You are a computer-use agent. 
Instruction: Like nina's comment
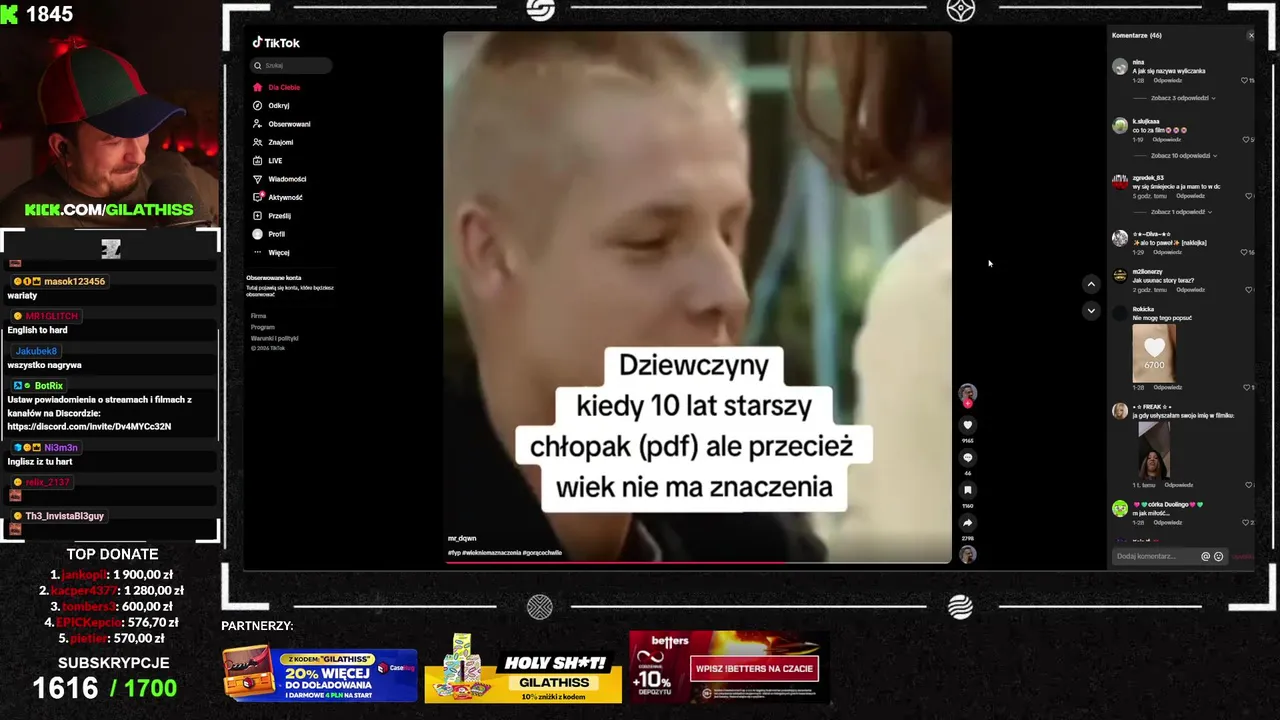(x=1245, y=80)
